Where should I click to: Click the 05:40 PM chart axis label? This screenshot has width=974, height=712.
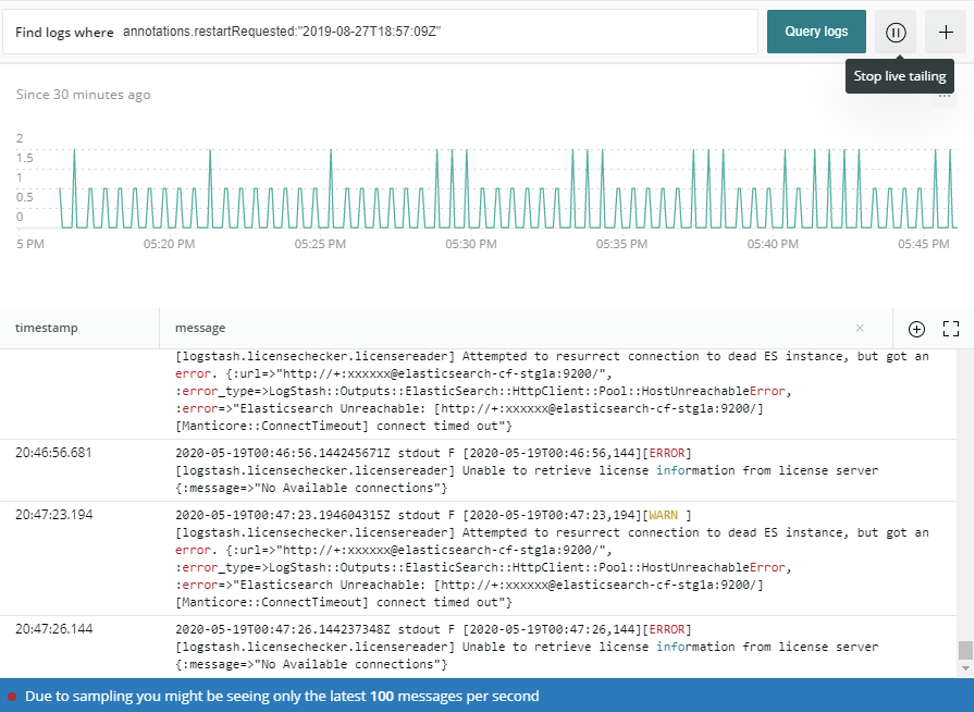point(773,244)
